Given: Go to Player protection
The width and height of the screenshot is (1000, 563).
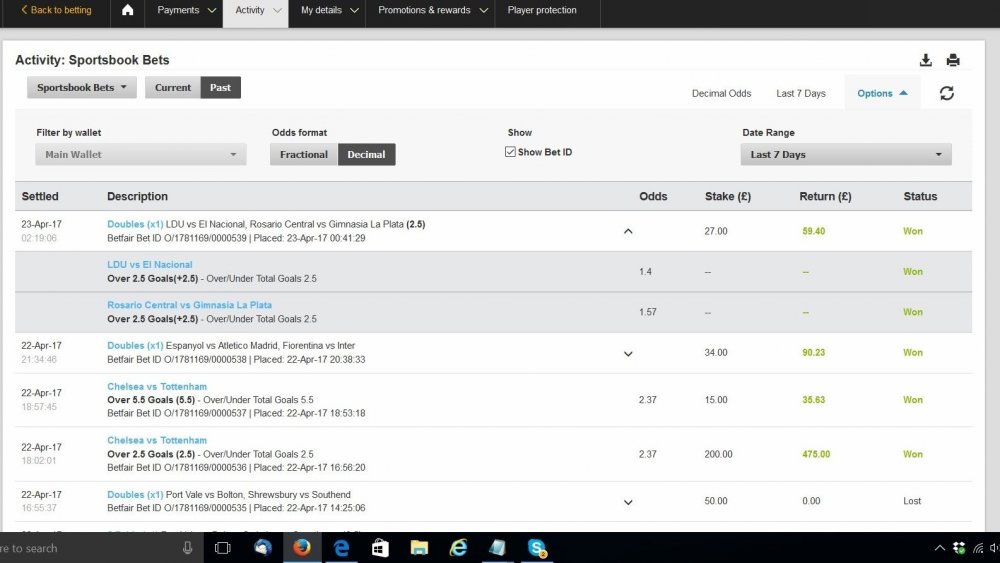Looking at the screenshot, I should [x=542, y=10].
